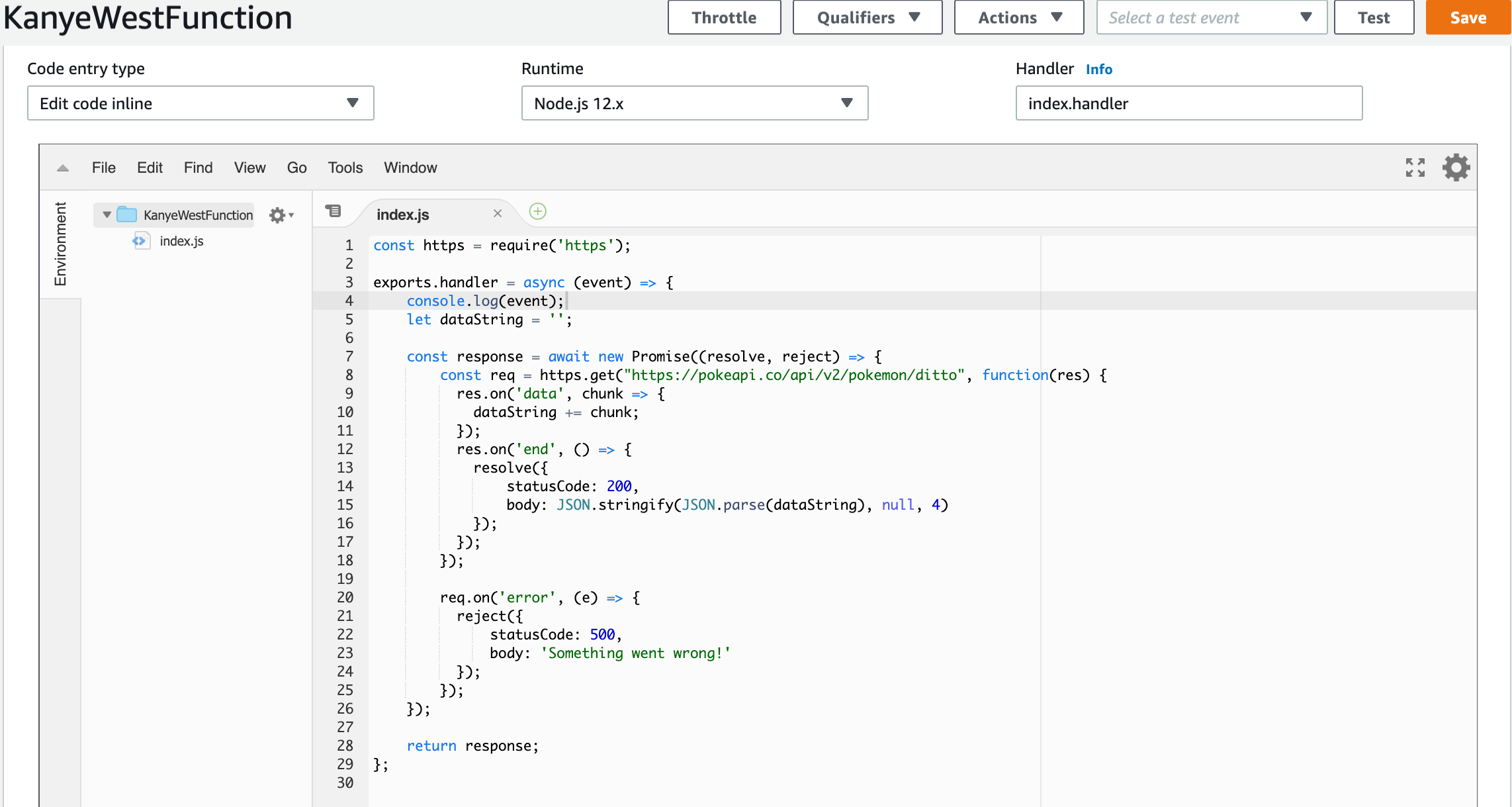
Task: Open the Runtime Node.js 12.x dropdown
Action: [695, 103]
